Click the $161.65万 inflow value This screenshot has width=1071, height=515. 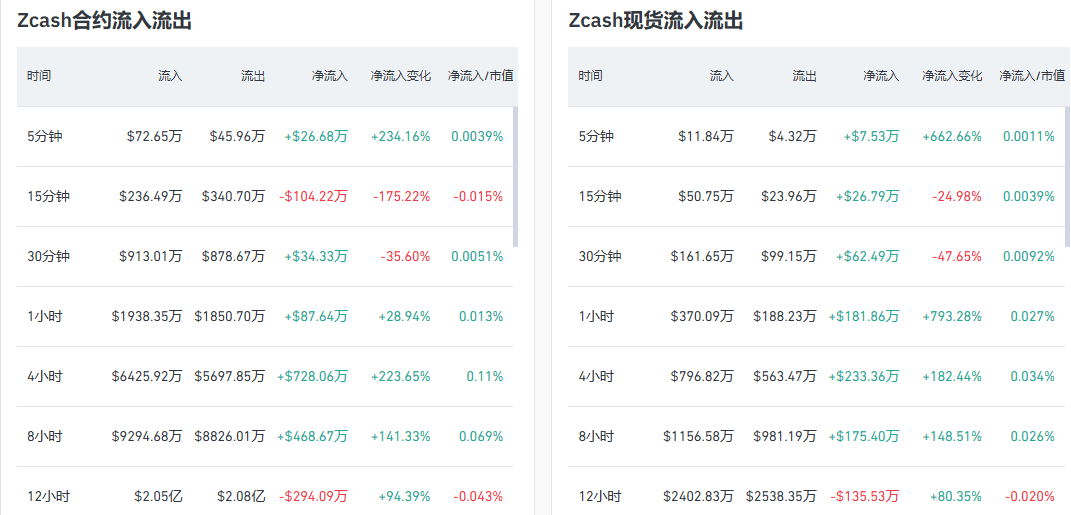pos(702,257)
